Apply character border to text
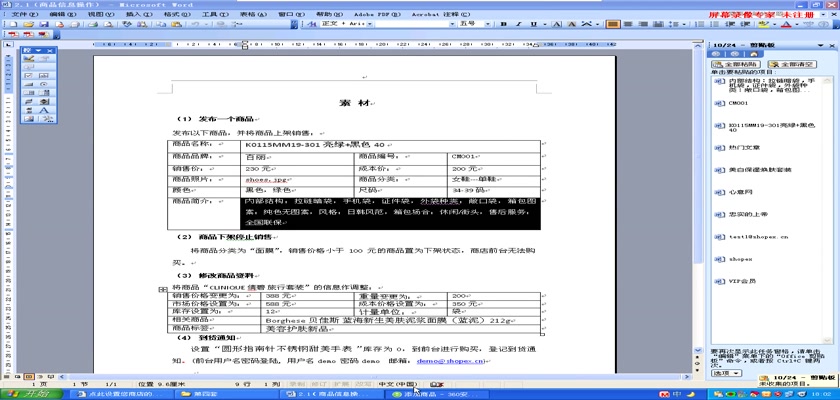 click(557, 24)
